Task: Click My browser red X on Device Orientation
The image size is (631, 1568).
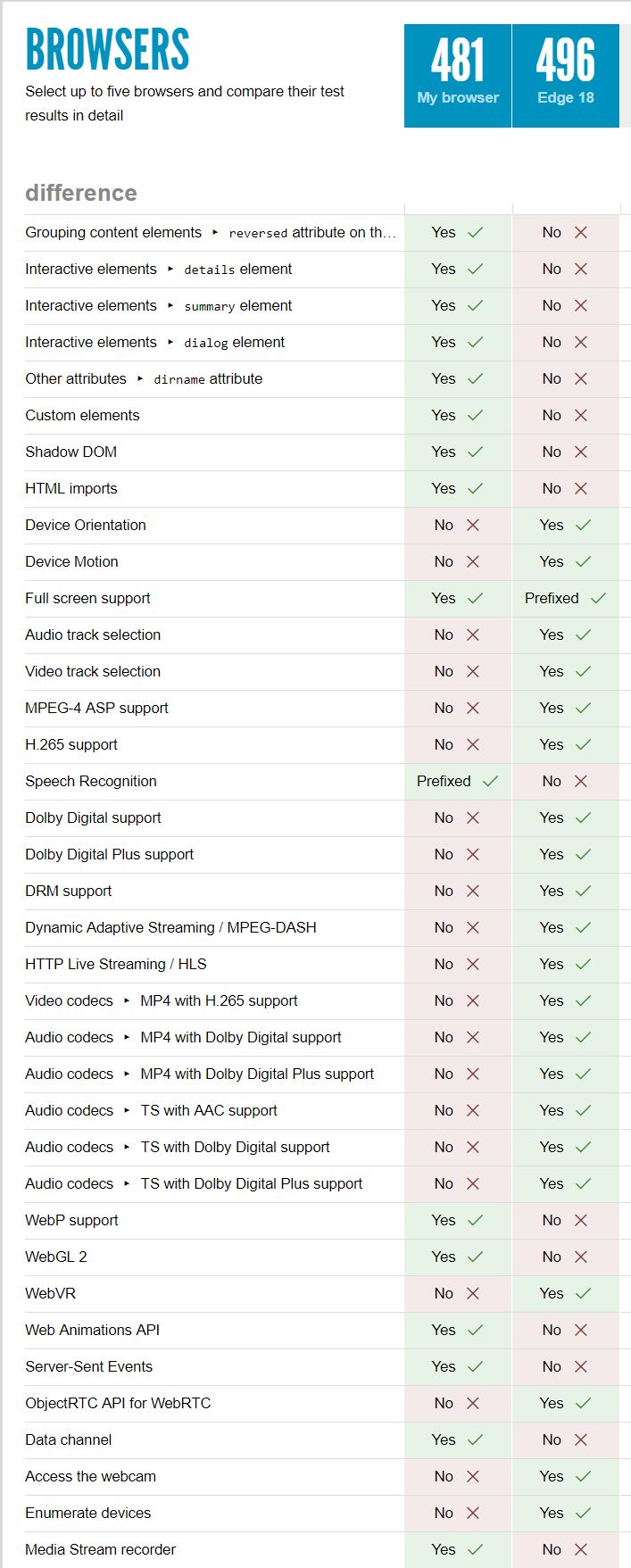Action: [473, 526]
